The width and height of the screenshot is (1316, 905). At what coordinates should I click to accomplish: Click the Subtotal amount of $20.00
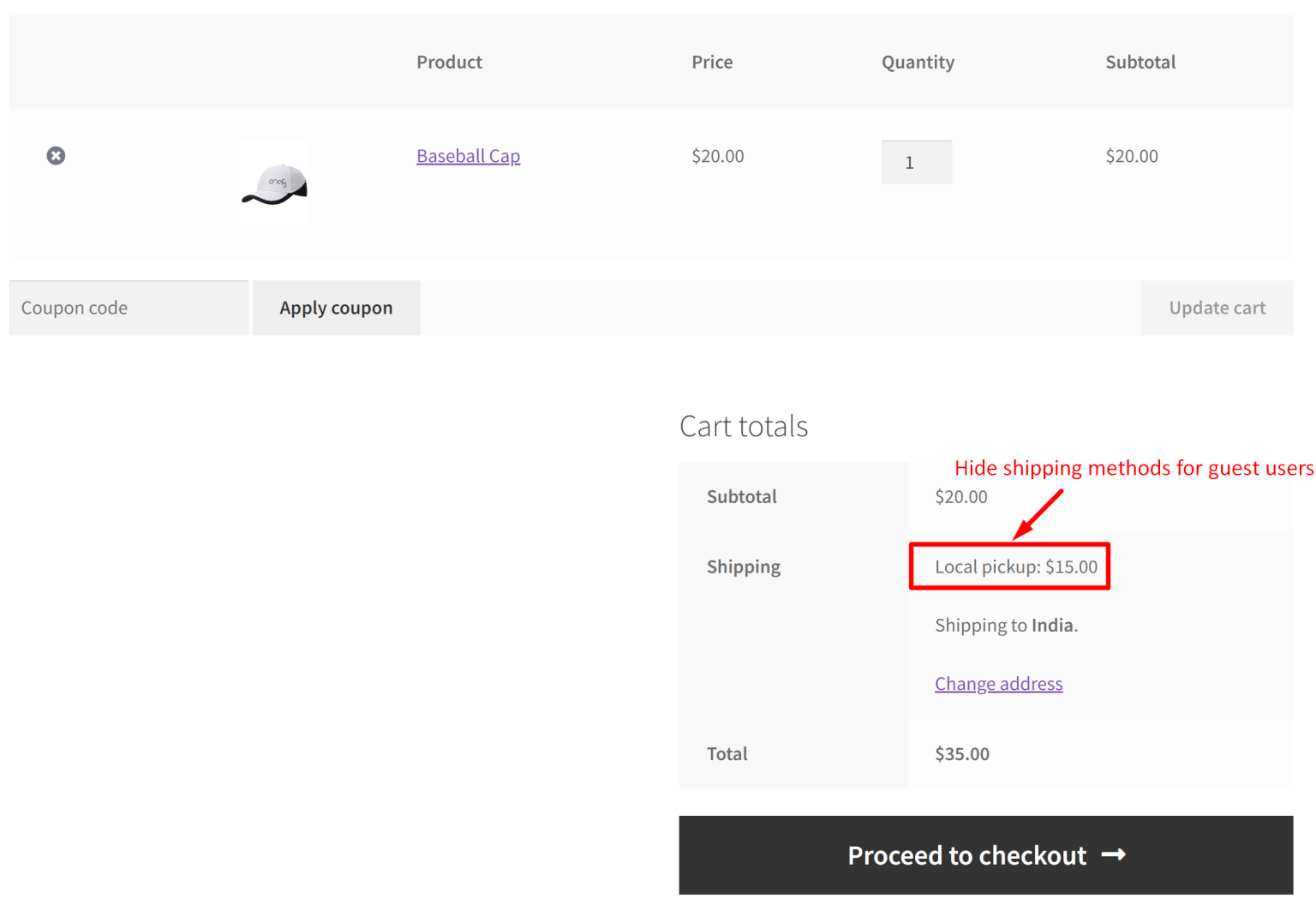[x=960, y=496]
